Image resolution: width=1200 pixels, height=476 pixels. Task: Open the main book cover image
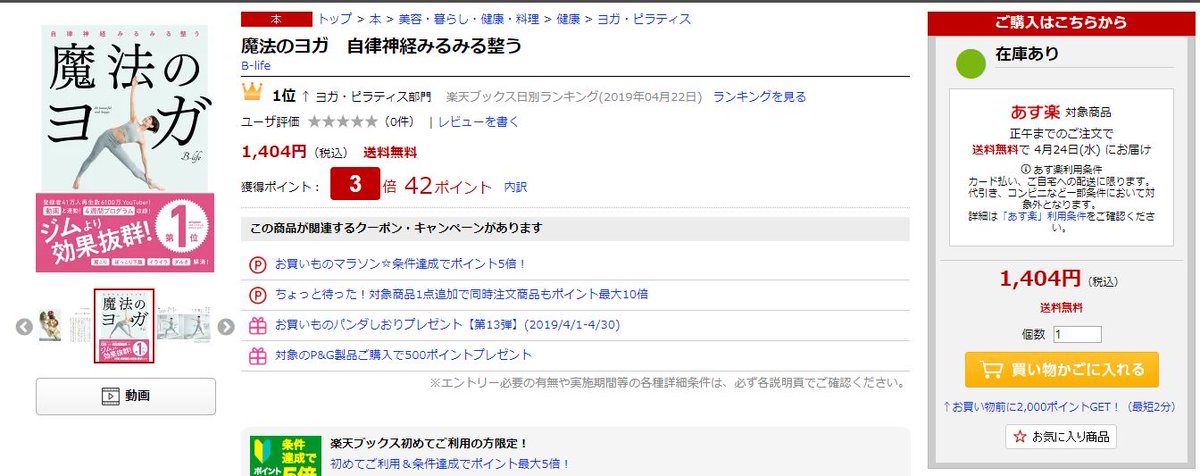(x=125, y=149)
